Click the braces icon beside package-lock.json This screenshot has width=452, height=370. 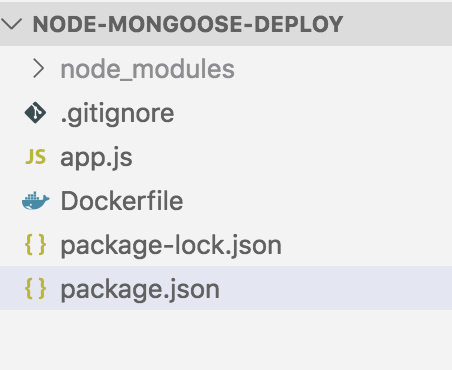pos(36,245)
